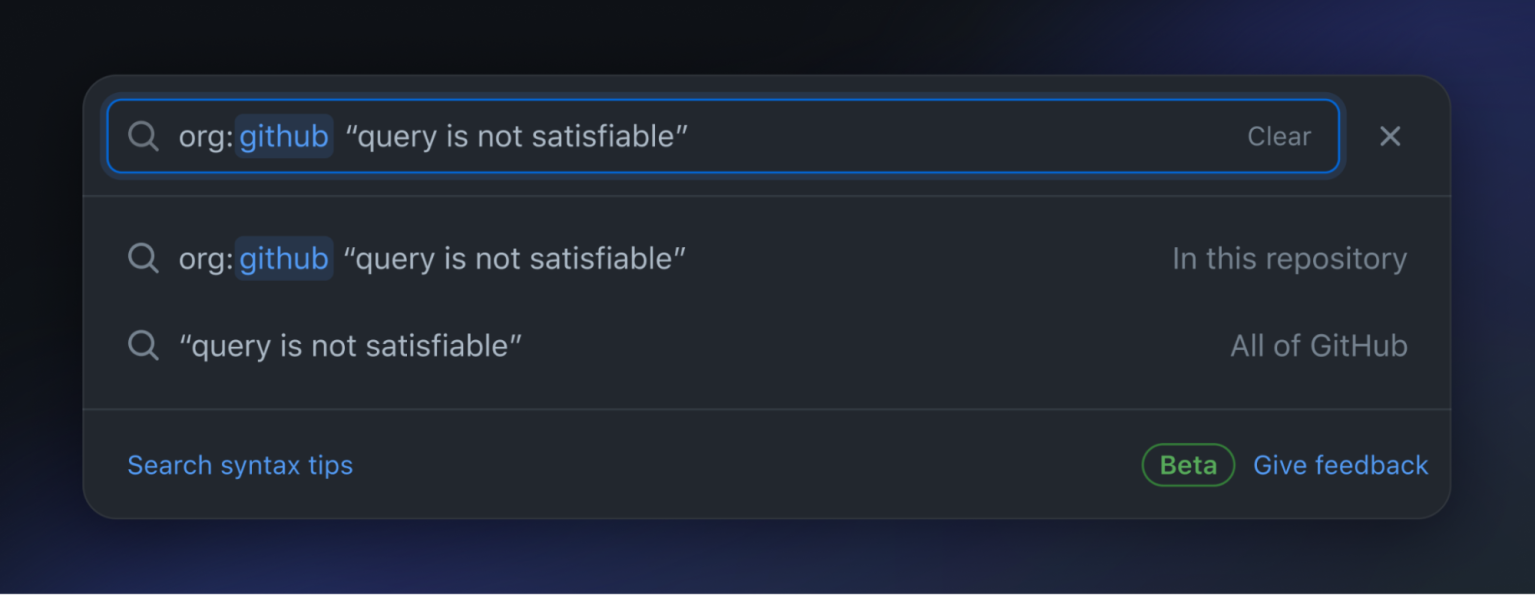Choose the second "query is not satisfiable" suggestion
This screenshot has height=595, width=1535.
(x=350, y=346)
